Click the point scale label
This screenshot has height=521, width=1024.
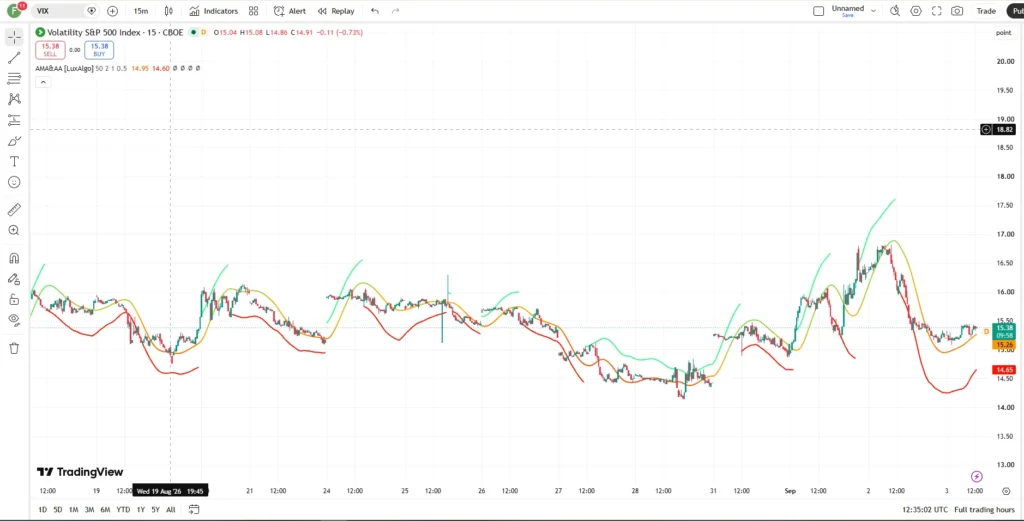(1004, 33)
